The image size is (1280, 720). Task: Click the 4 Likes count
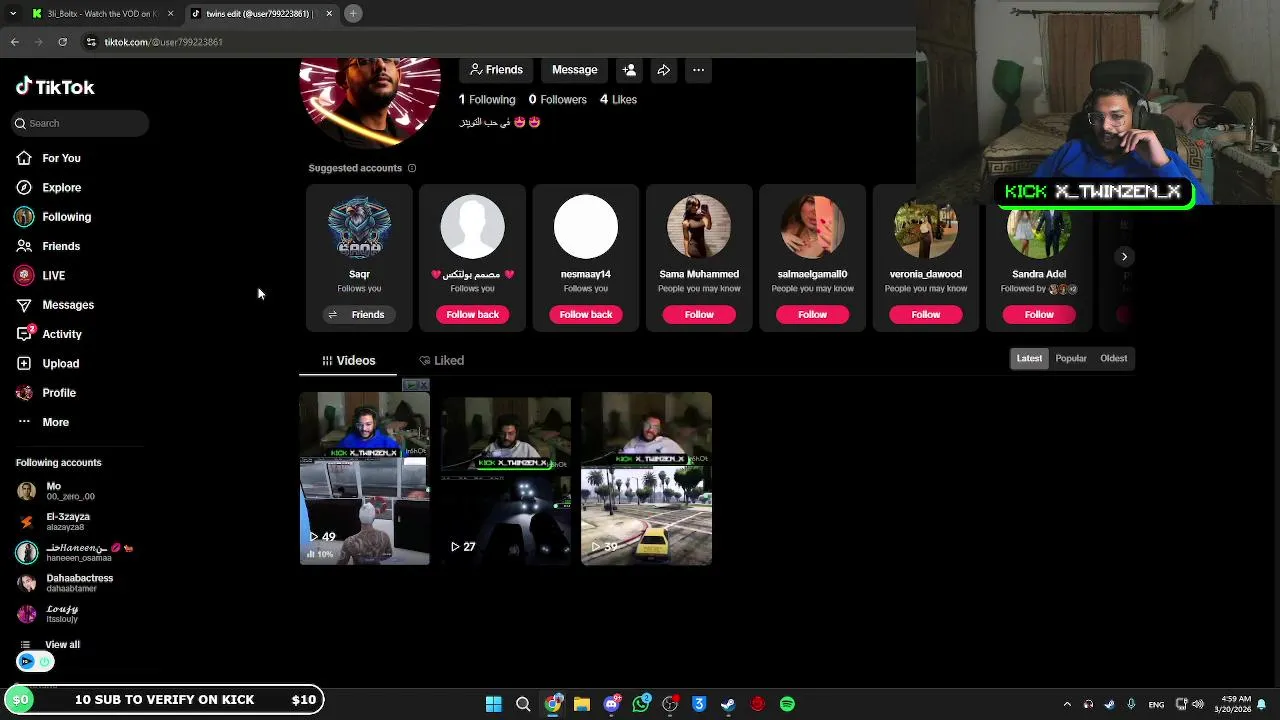click(618, 100)
